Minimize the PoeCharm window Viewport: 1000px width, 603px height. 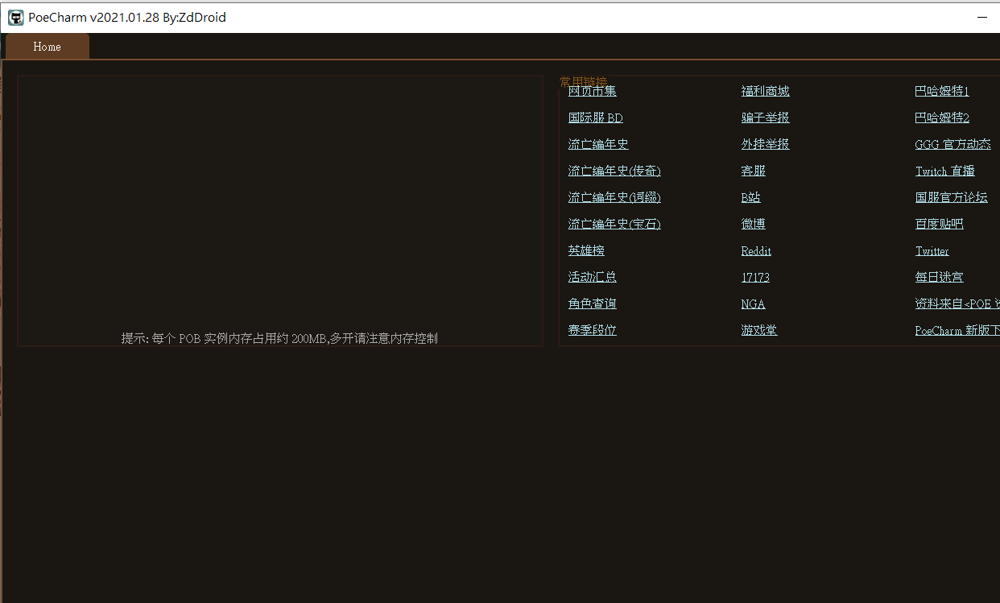click(982, 17)
